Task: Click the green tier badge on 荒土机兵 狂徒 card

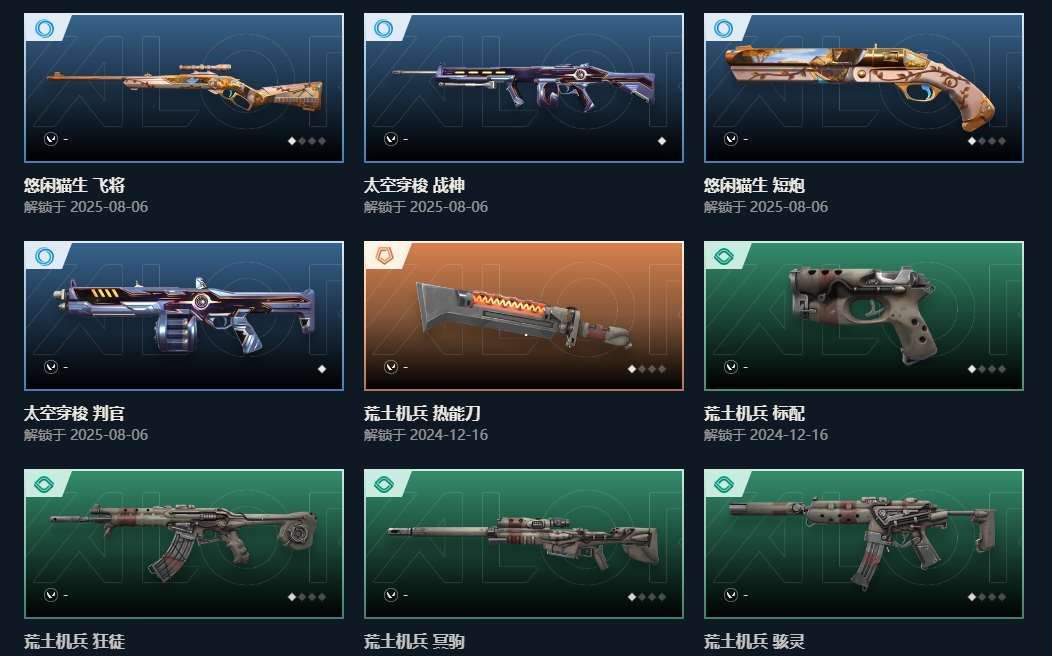Action: 44,484
